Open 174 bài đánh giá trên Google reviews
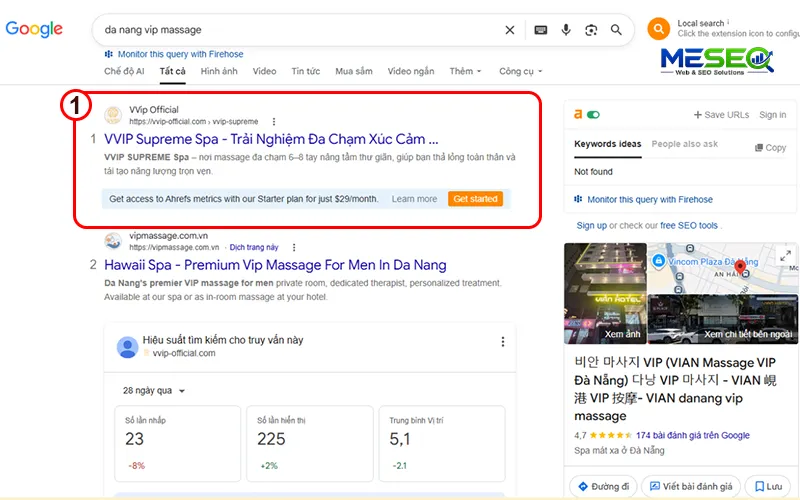 coord(692,435)
